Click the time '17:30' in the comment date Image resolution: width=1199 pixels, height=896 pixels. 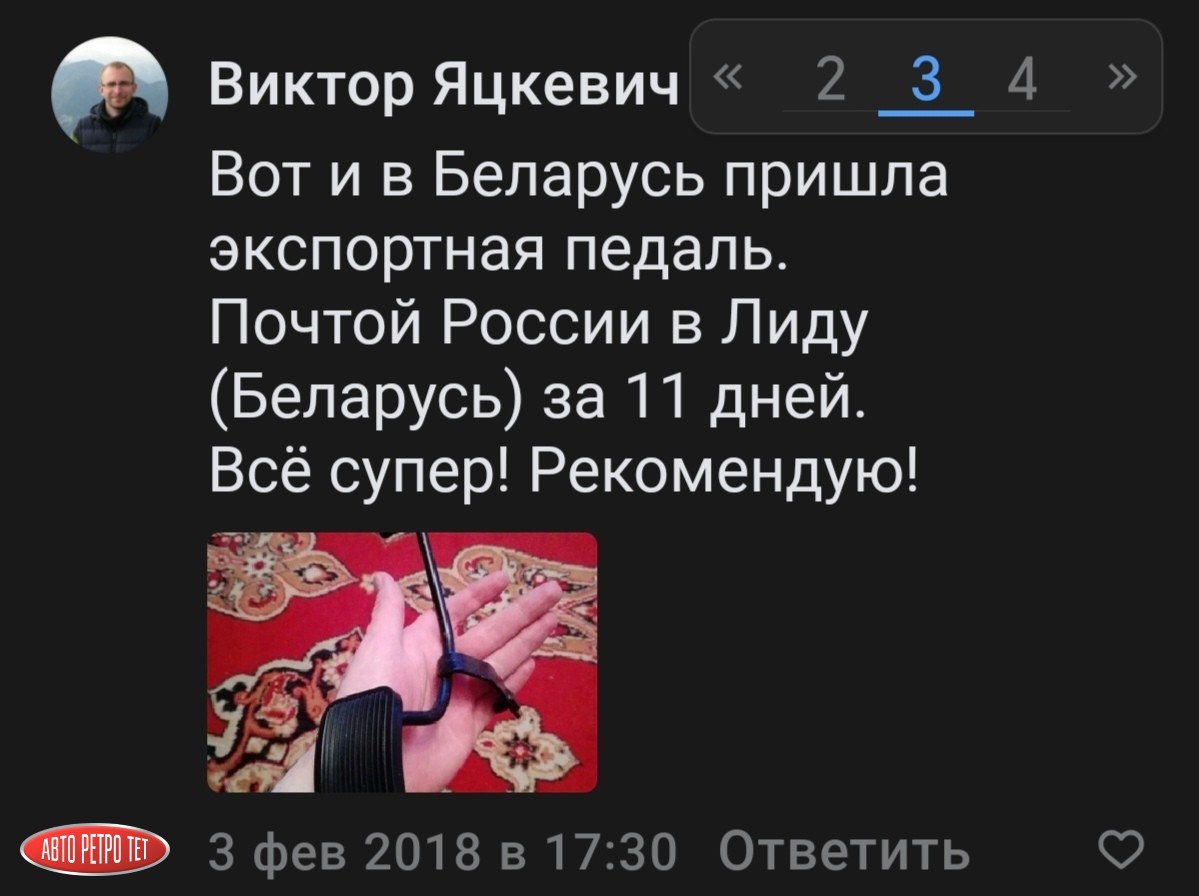pyautogui.click(x=612, y=851)
